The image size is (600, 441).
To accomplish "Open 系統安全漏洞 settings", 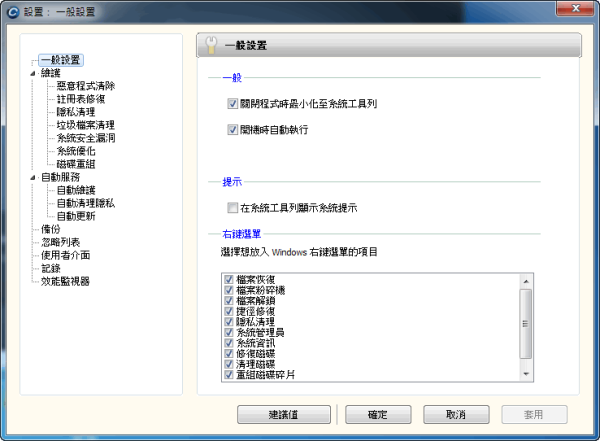I will (x=86, y=138).
